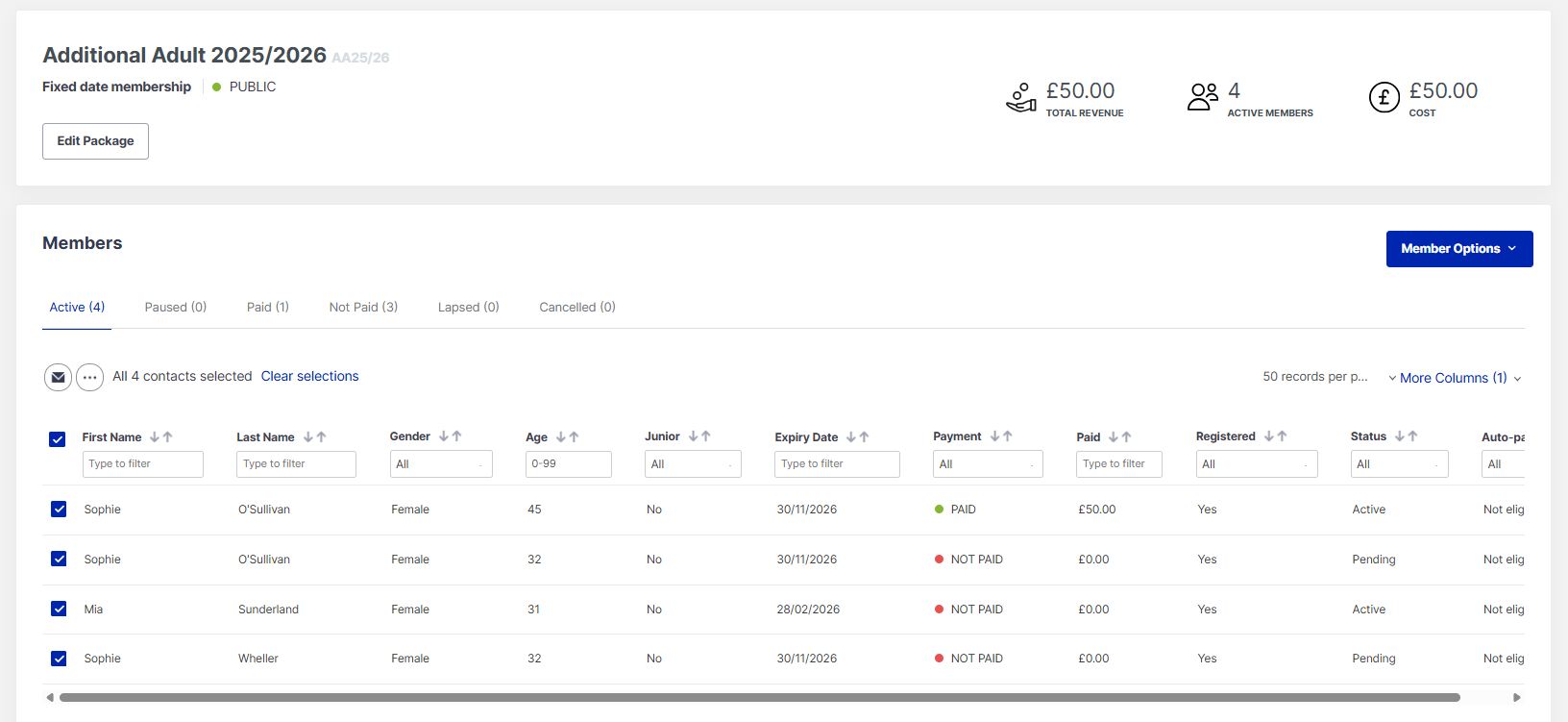
Task: Click the Clear selections link
Action: [x=309, y=376]
